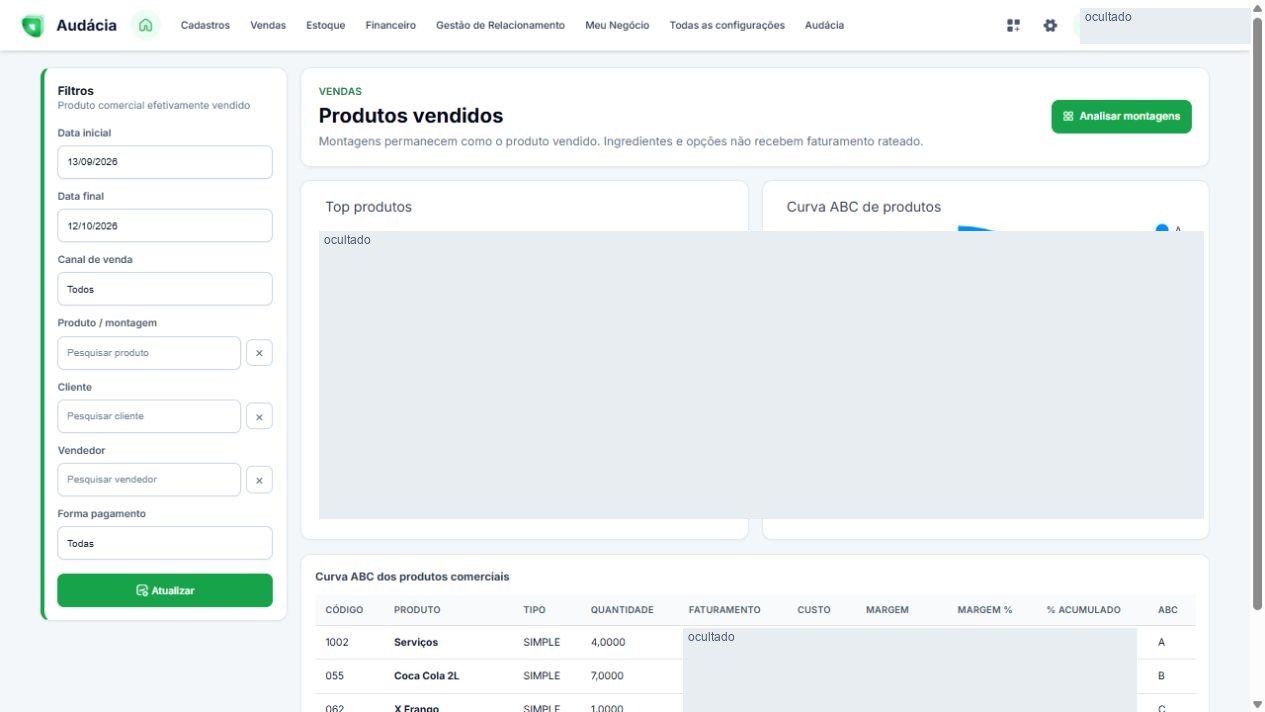1265x712 pixels.
Task: Click the Data final date field
Action: click(165, 226)
